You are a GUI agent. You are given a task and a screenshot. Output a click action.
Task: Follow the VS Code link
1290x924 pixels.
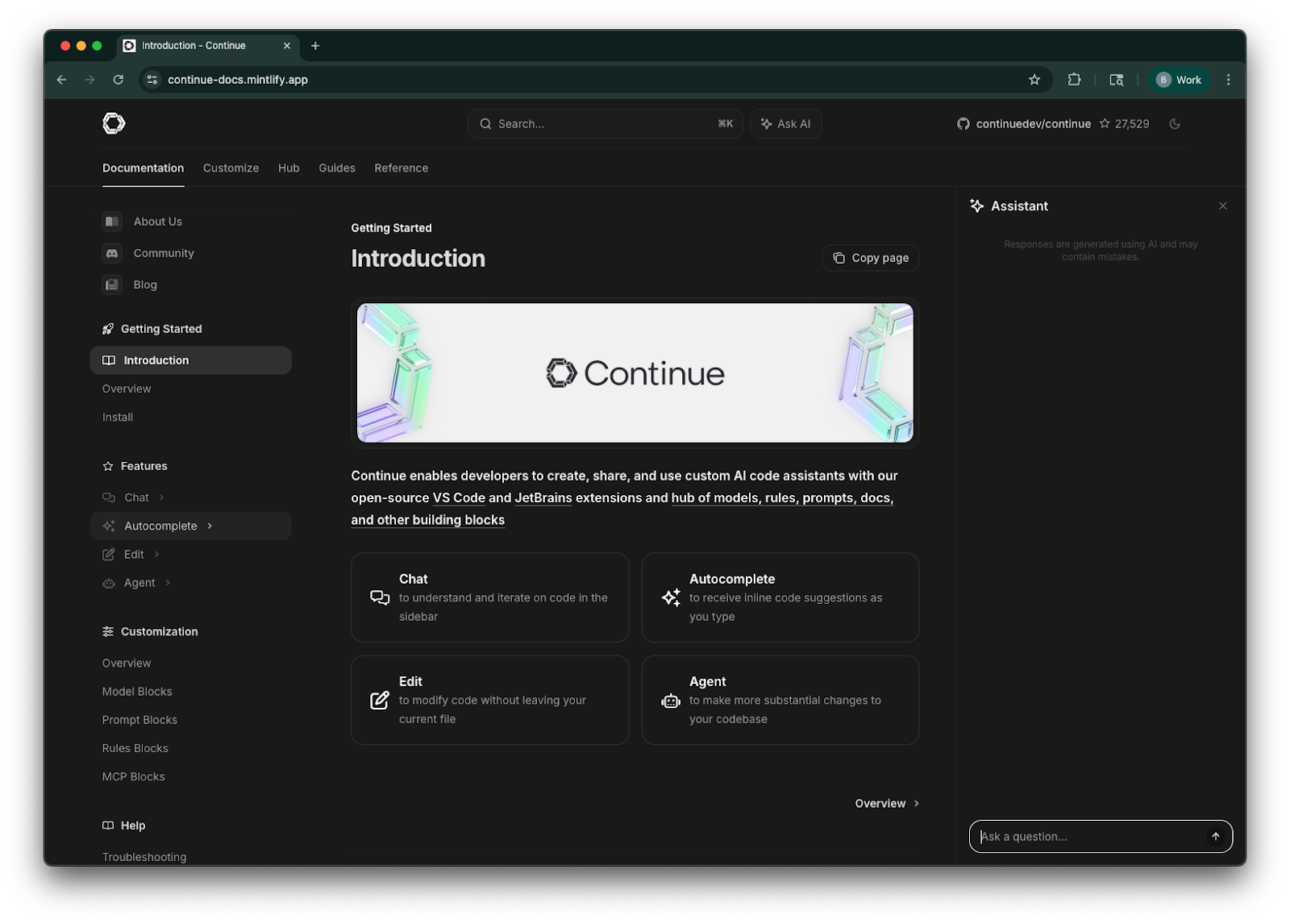click(459, 497)
